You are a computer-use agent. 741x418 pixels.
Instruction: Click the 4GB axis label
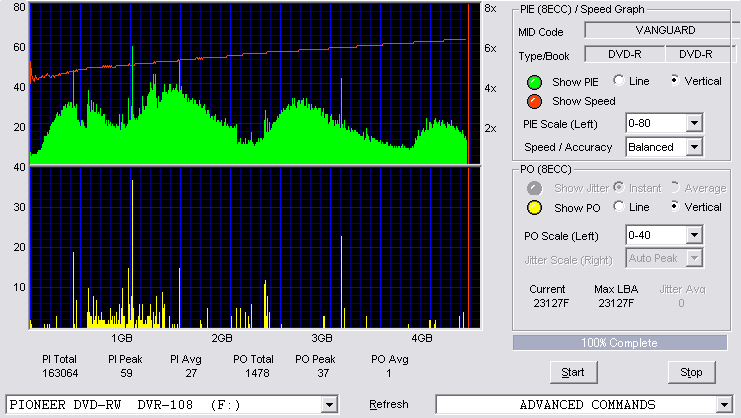[422, 338]
